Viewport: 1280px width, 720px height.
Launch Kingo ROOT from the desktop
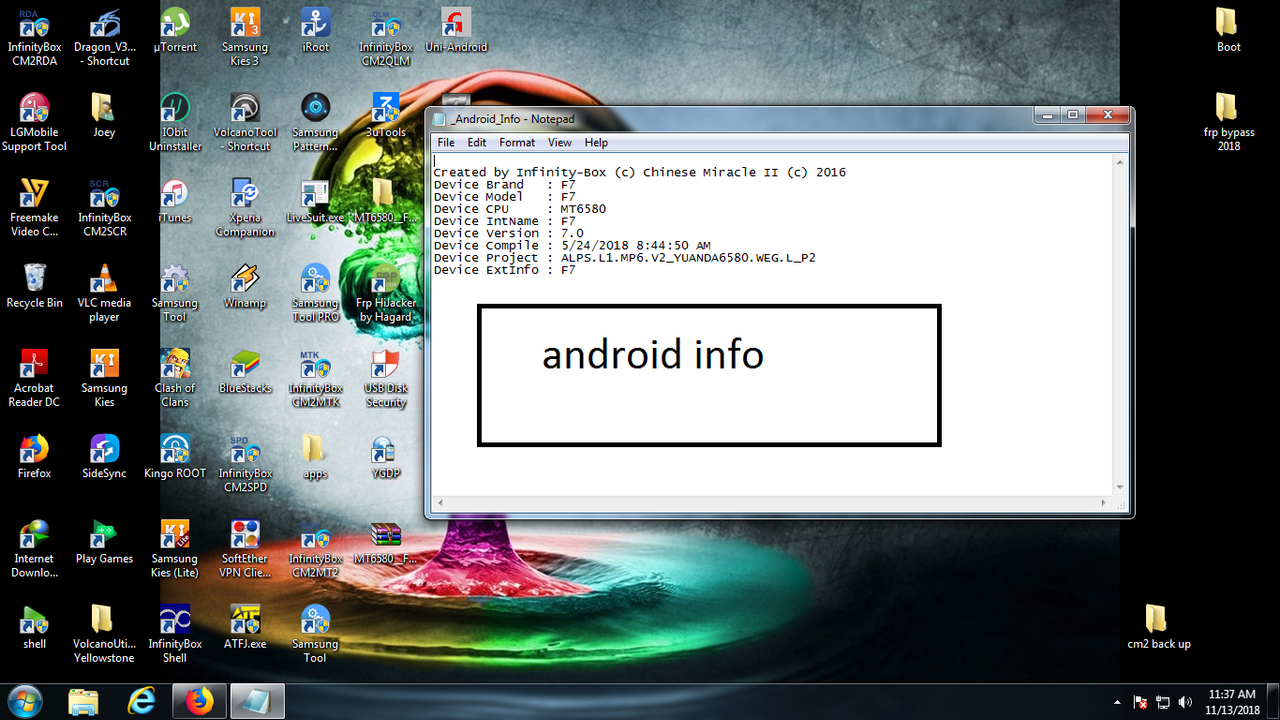point(175,456)
